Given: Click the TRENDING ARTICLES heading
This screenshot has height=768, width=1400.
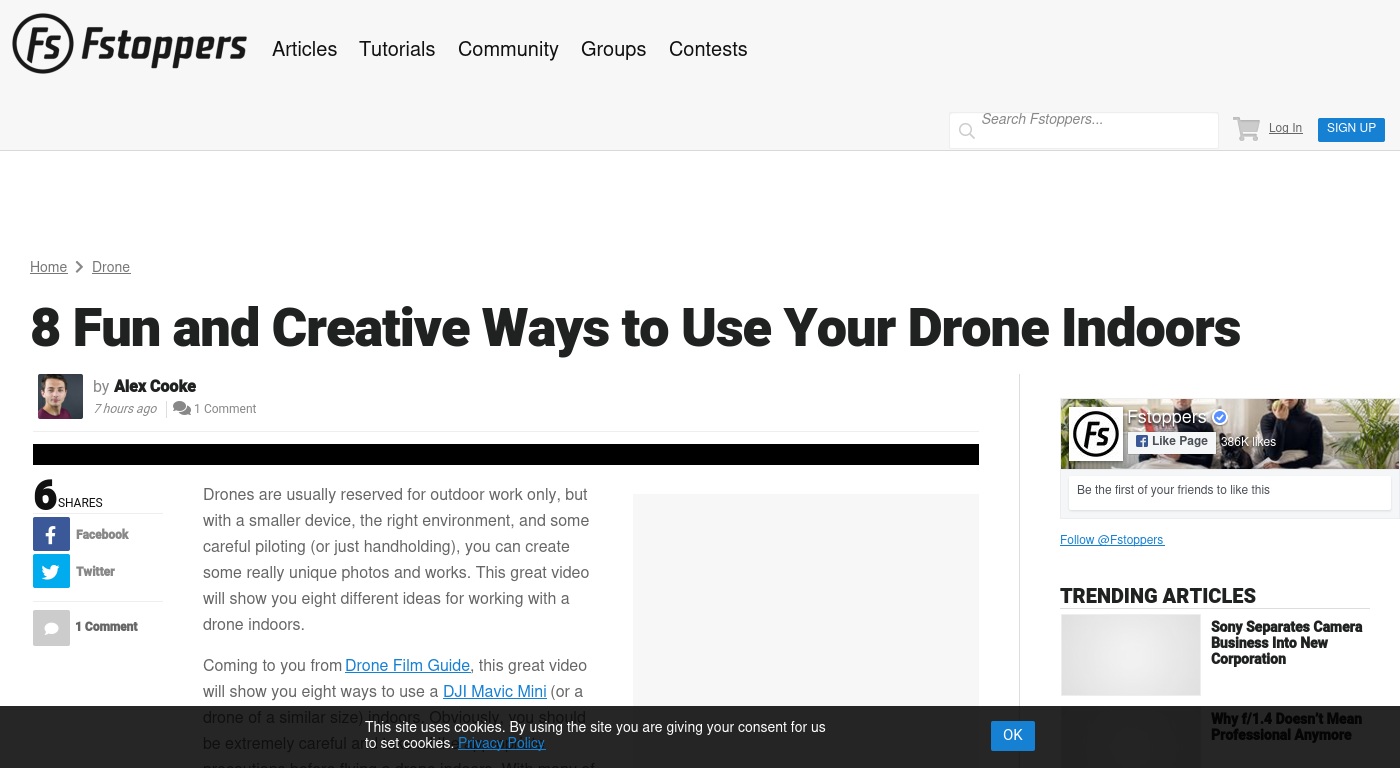Looking at the screenshot, I should pos(1158,596).
